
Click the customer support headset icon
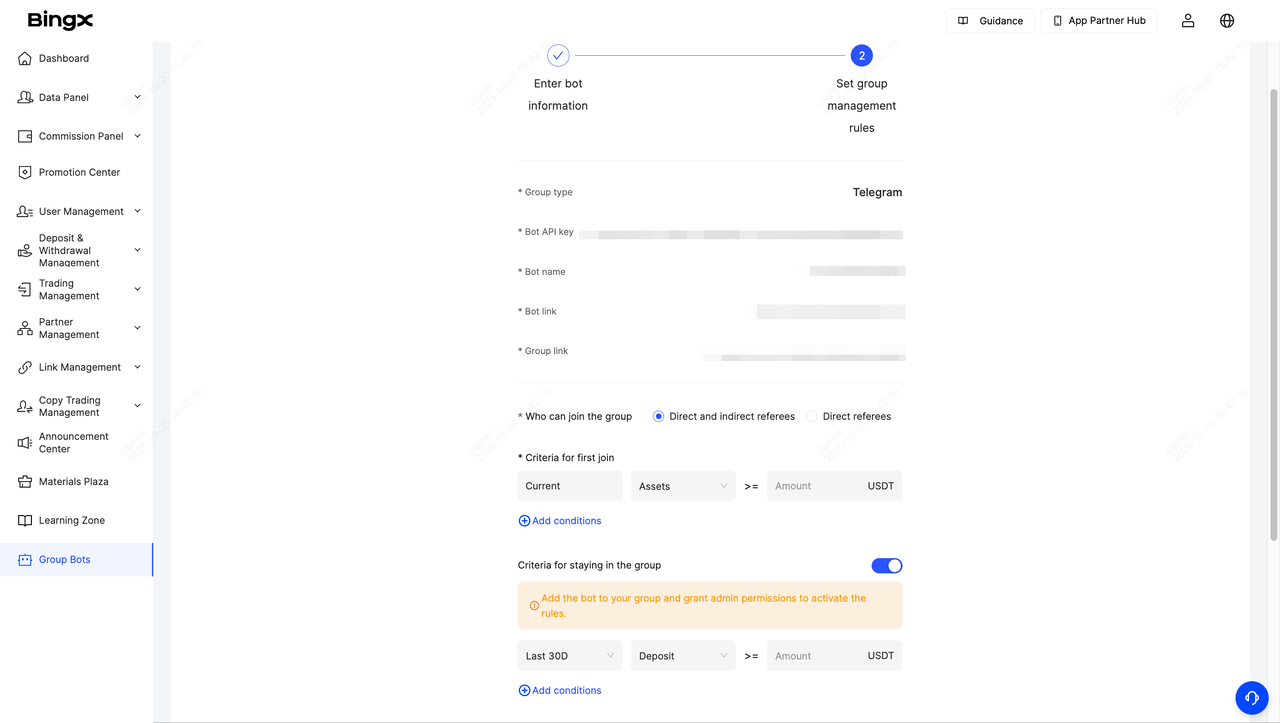1251,698
